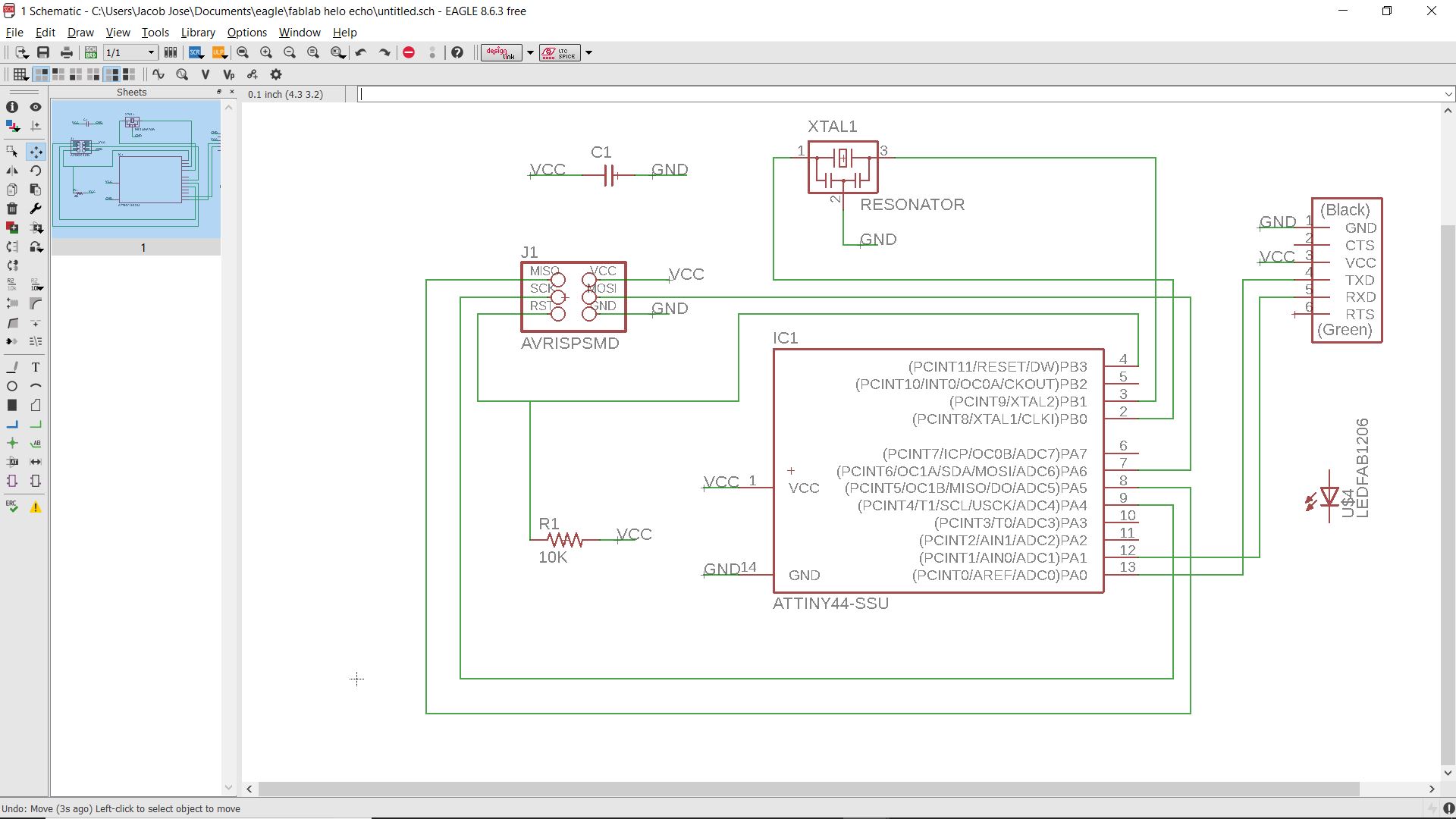Click the LTC SPICE button

pyautogui.click(x=560, y=52)
